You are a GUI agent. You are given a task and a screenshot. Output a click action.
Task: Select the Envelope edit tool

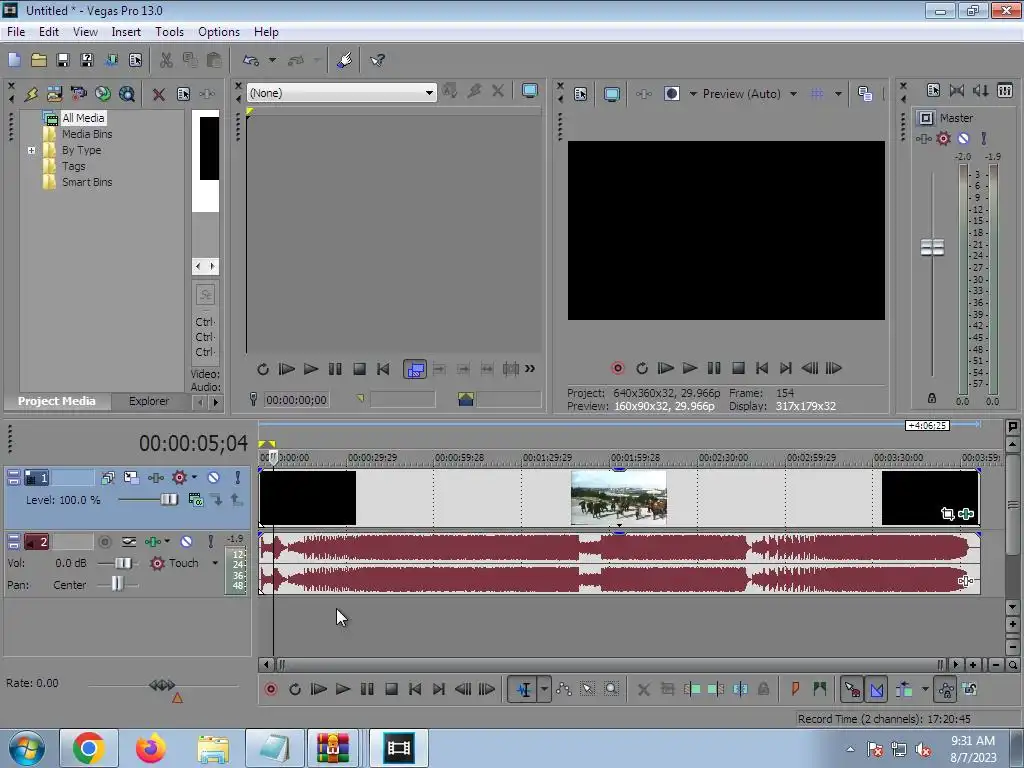564,689
